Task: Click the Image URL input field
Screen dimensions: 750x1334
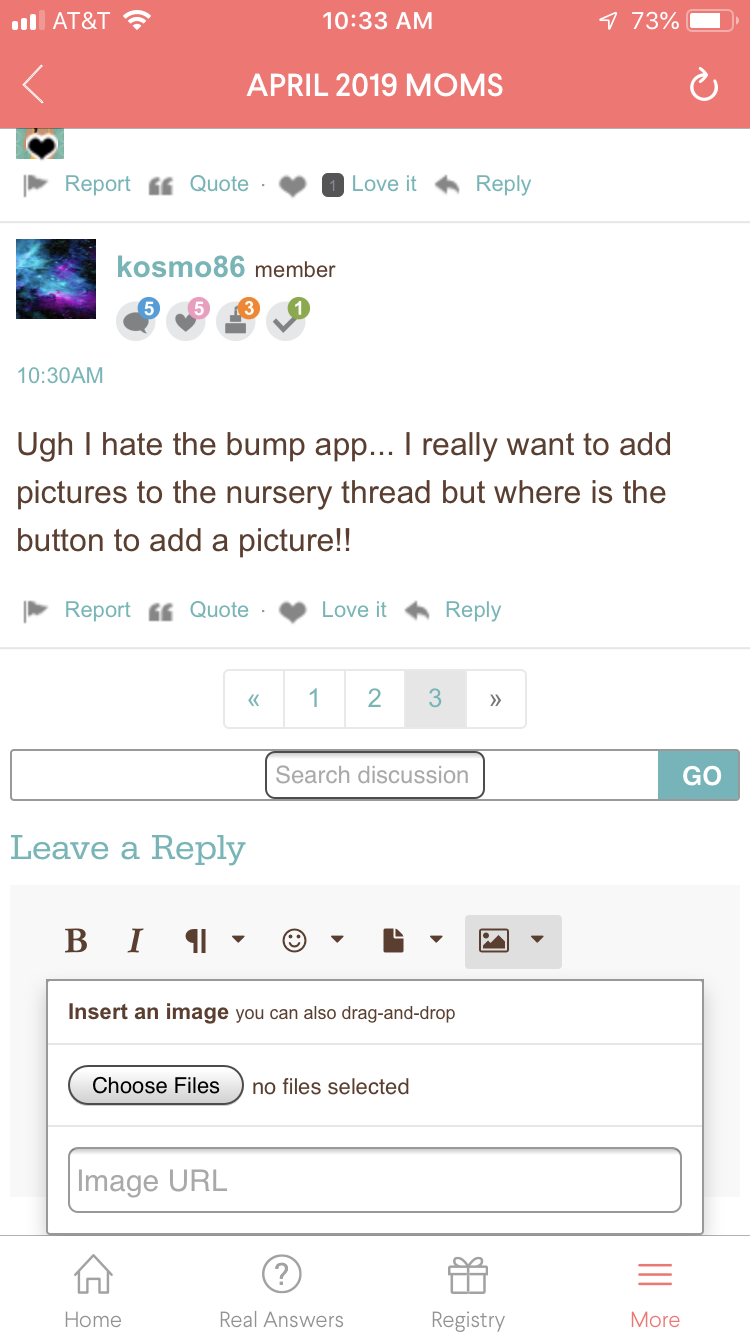Action: click(375, 1180)
